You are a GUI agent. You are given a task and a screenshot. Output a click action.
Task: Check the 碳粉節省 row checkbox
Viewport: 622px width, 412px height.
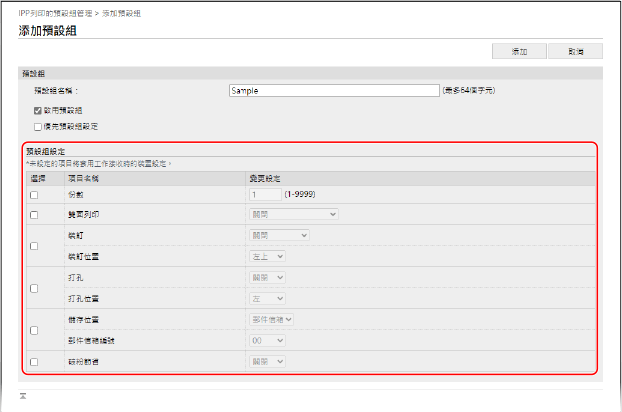pos(33,362)
